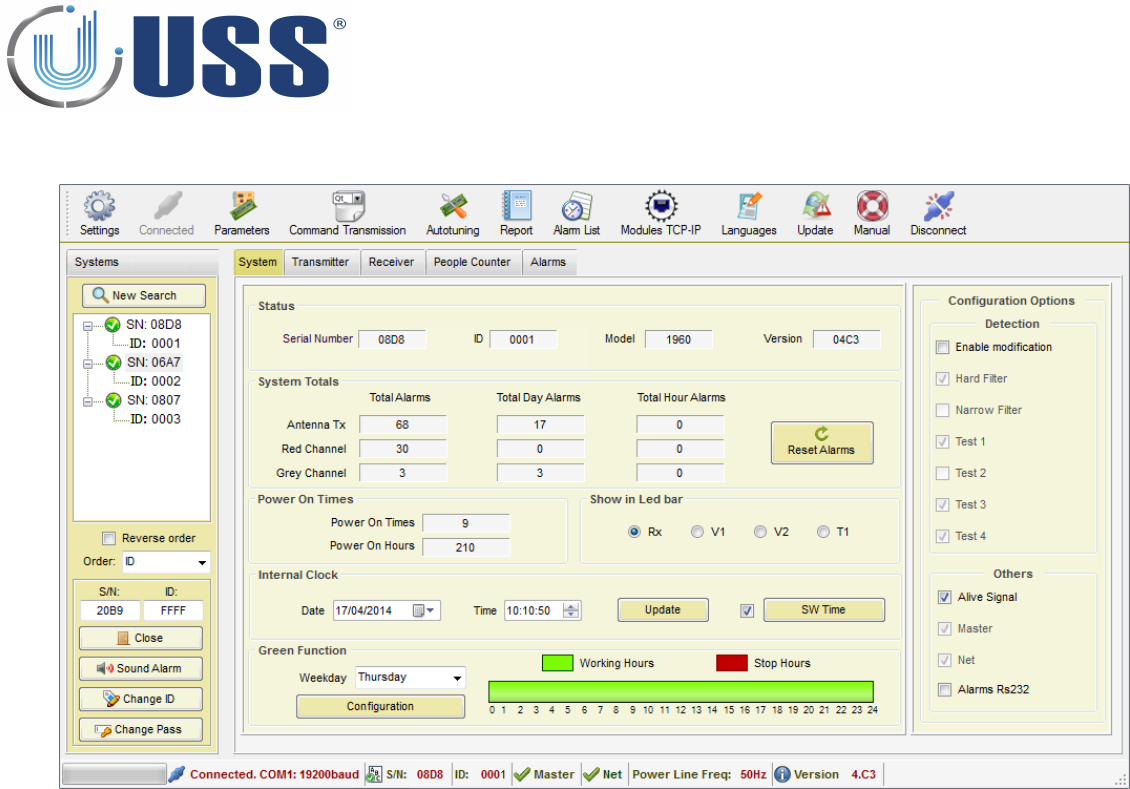Click the green working hours timeline bar
Screen dimensions: 1130x789
(680, 692)
